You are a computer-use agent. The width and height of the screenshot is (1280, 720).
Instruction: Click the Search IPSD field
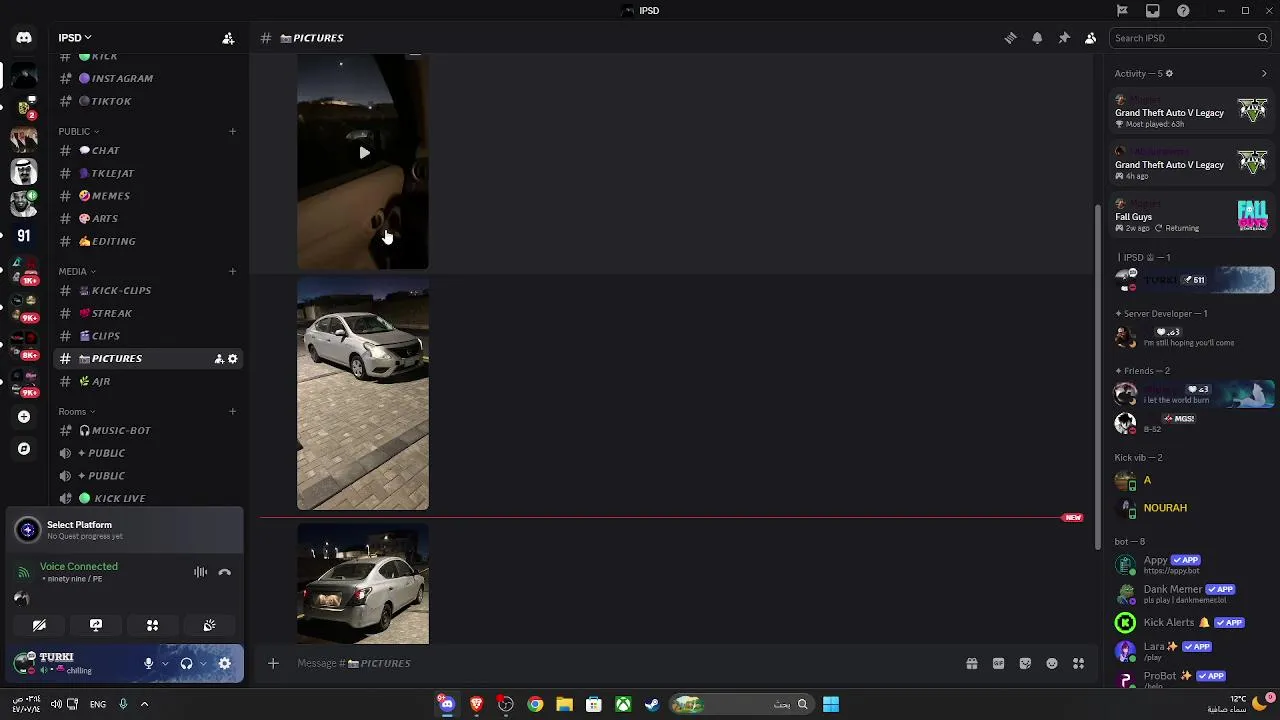1191,38
